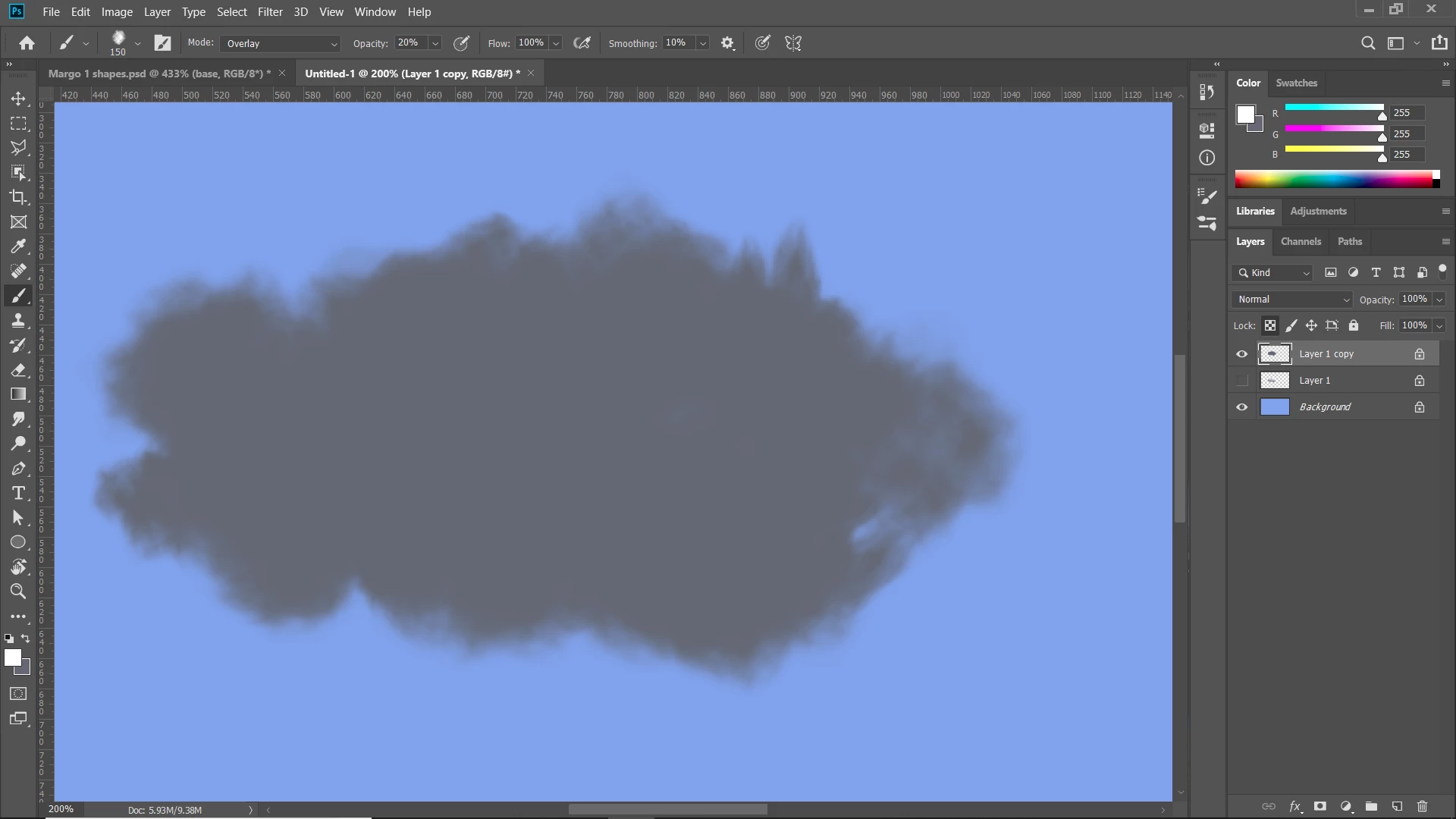Select the Eyedropper tool

point(18,246)
